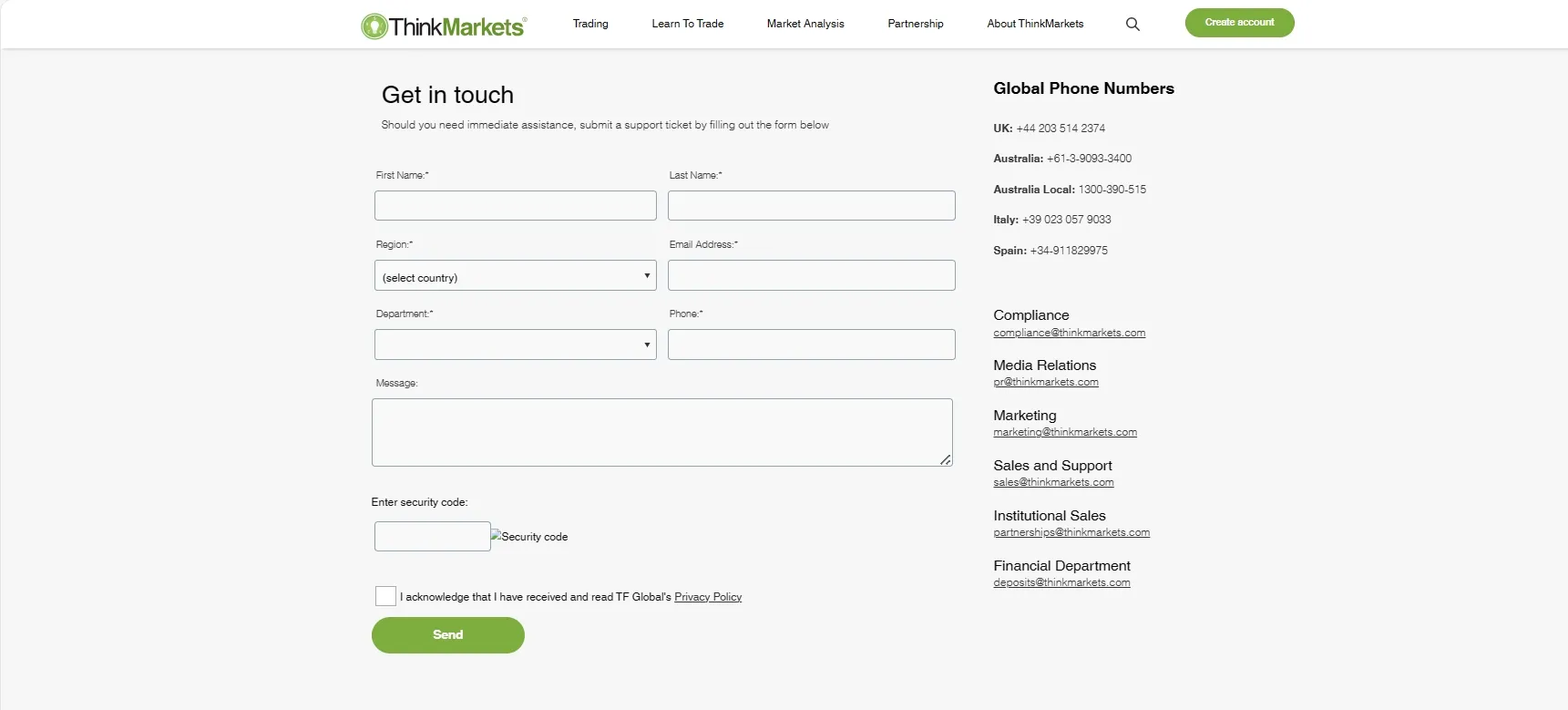Open the Learn To Trade menu
Screen dimensions: 1568x710
(x=688, y=24)
